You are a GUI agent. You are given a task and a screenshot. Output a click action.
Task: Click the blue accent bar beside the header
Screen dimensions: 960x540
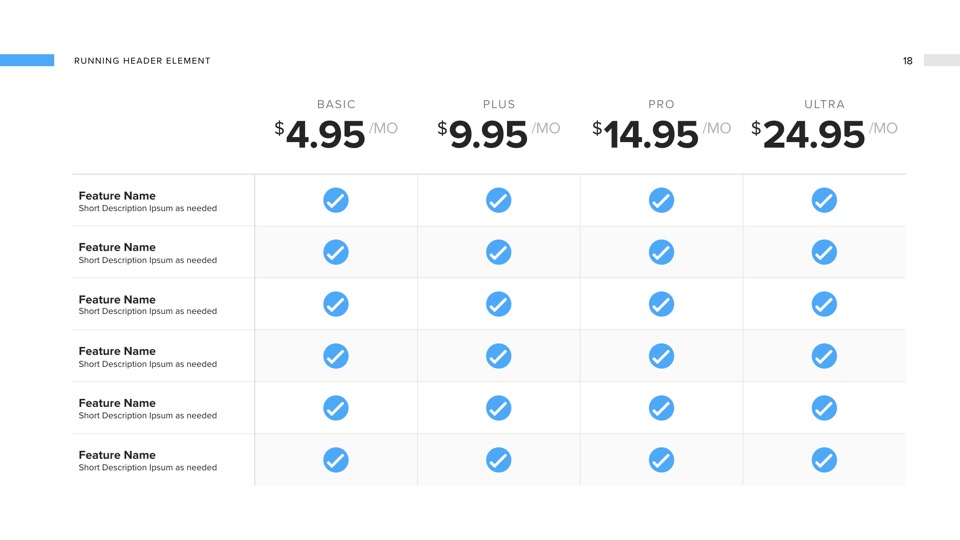click(x=27, y=60)
